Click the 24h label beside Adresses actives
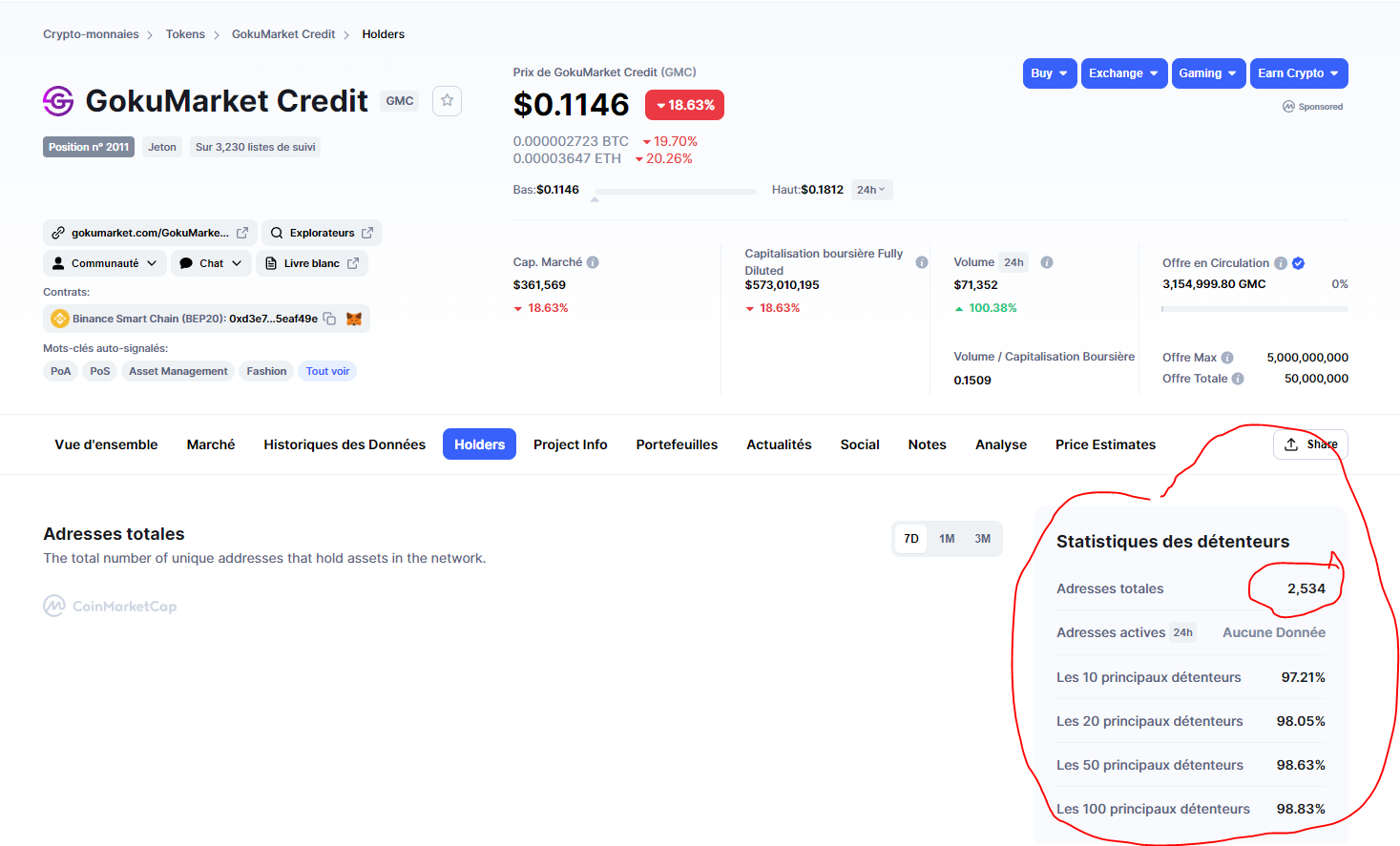Image resolution: width=1400 pixels, height=846 pixels. coord(1183,632)
